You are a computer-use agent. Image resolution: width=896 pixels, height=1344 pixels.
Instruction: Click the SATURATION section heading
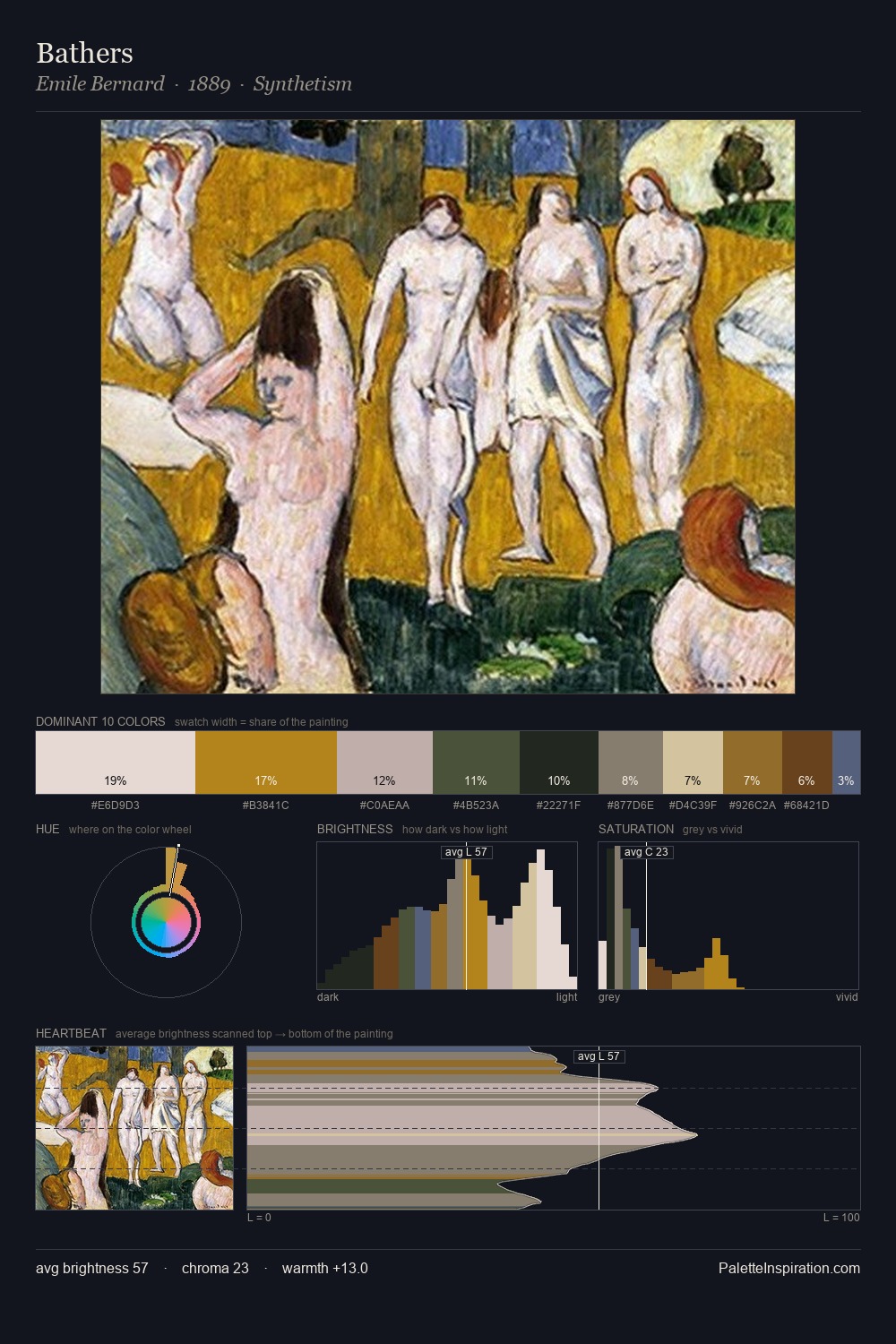pos(636,829)
